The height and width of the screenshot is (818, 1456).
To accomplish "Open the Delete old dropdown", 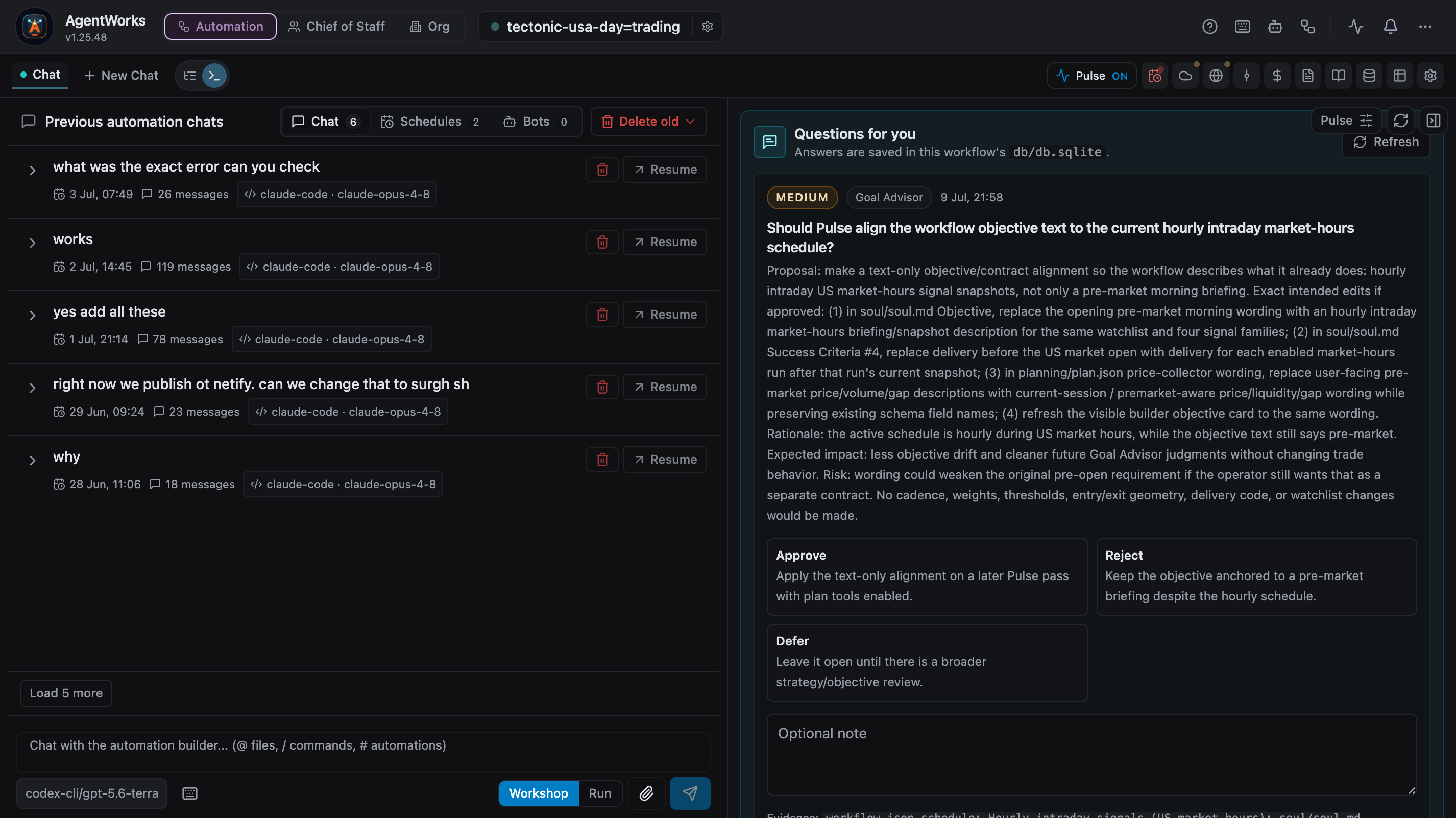I will [x=648, y=122].
